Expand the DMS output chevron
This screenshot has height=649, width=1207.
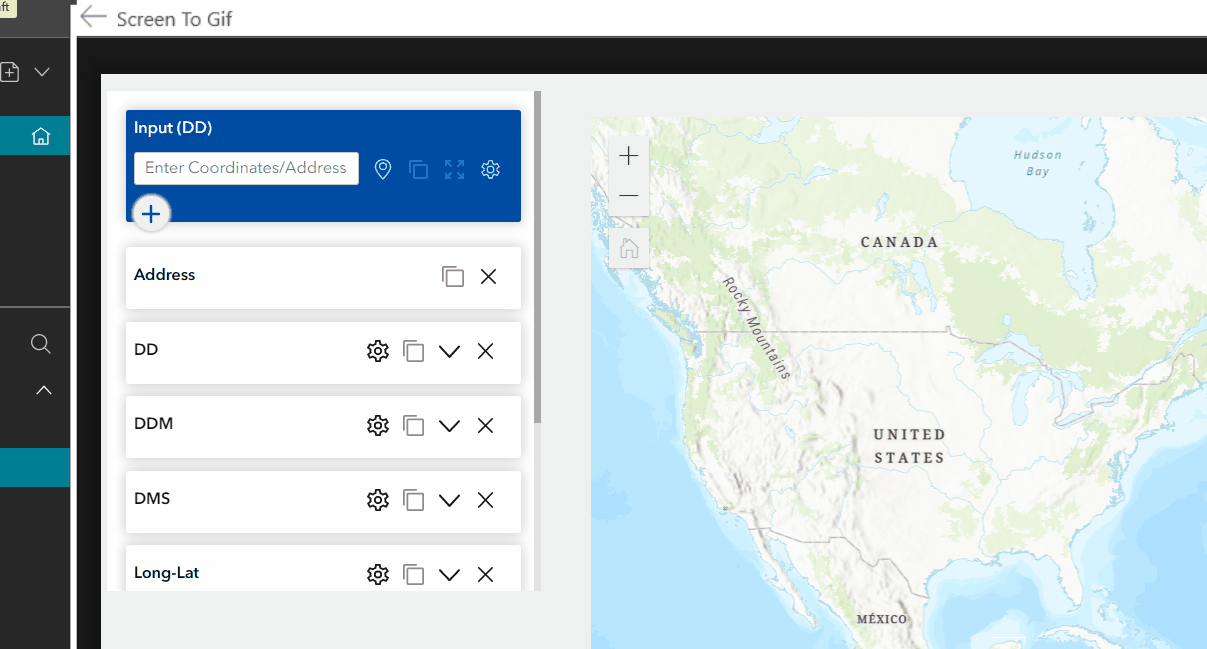click(x=449, y=500)
